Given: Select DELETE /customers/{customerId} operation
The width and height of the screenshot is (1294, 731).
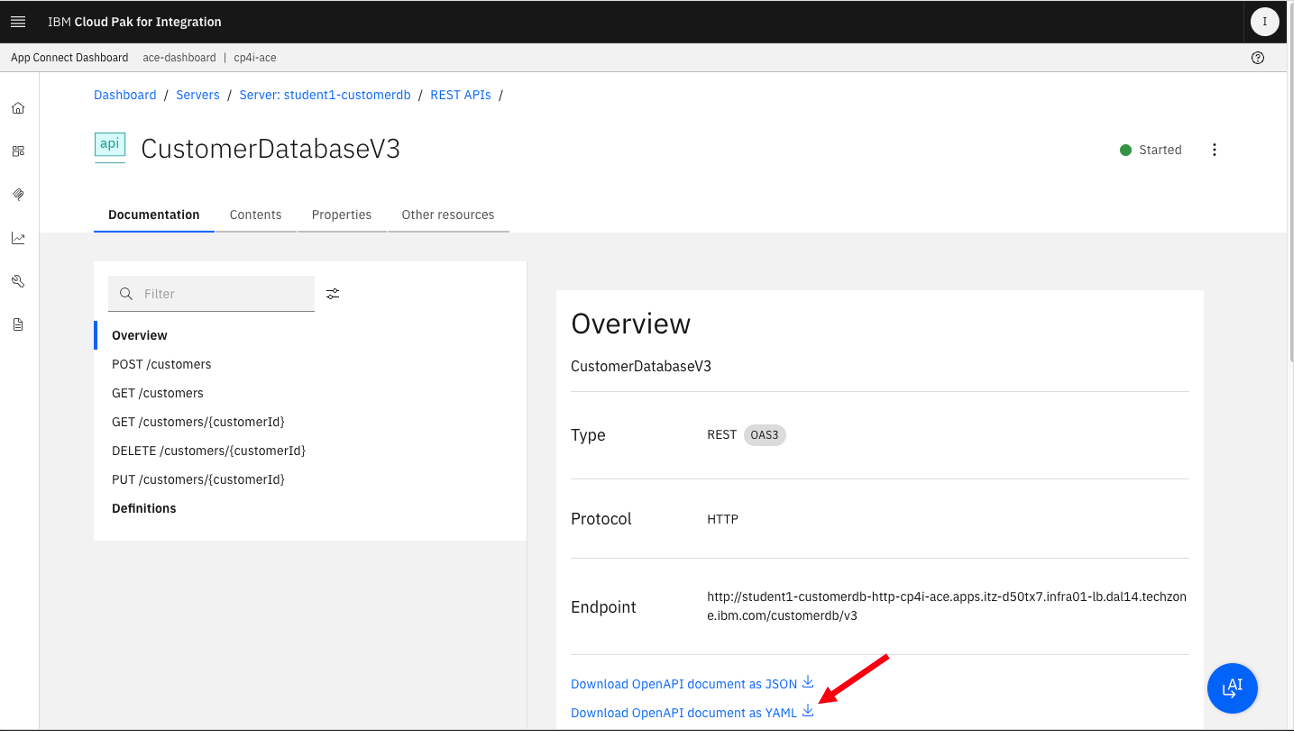Looking at the screenshot, I should tap(209, 451).
